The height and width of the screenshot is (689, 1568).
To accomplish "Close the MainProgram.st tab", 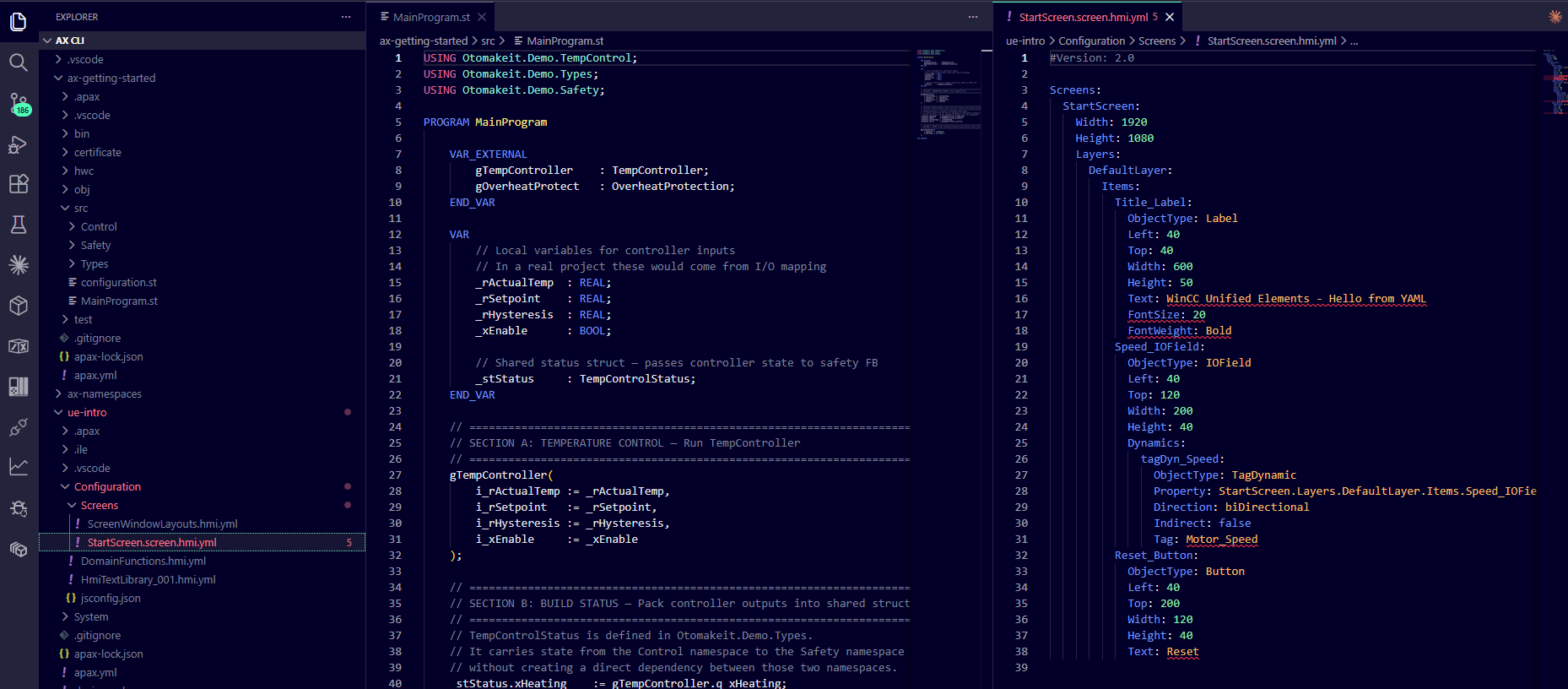I will coord(482,17).
